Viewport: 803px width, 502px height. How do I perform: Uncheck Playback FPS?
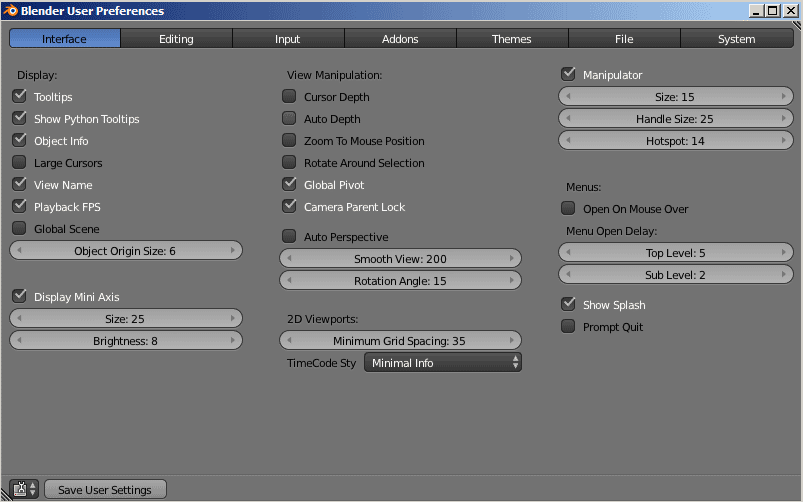pos(19,206)
